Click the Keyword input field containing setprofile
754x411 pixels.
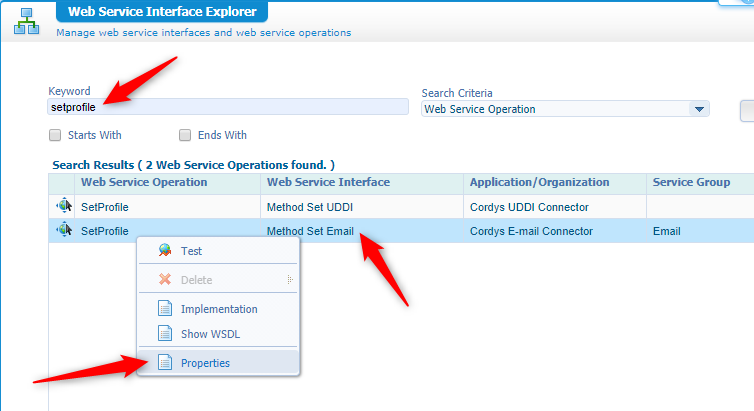(228, 107)
